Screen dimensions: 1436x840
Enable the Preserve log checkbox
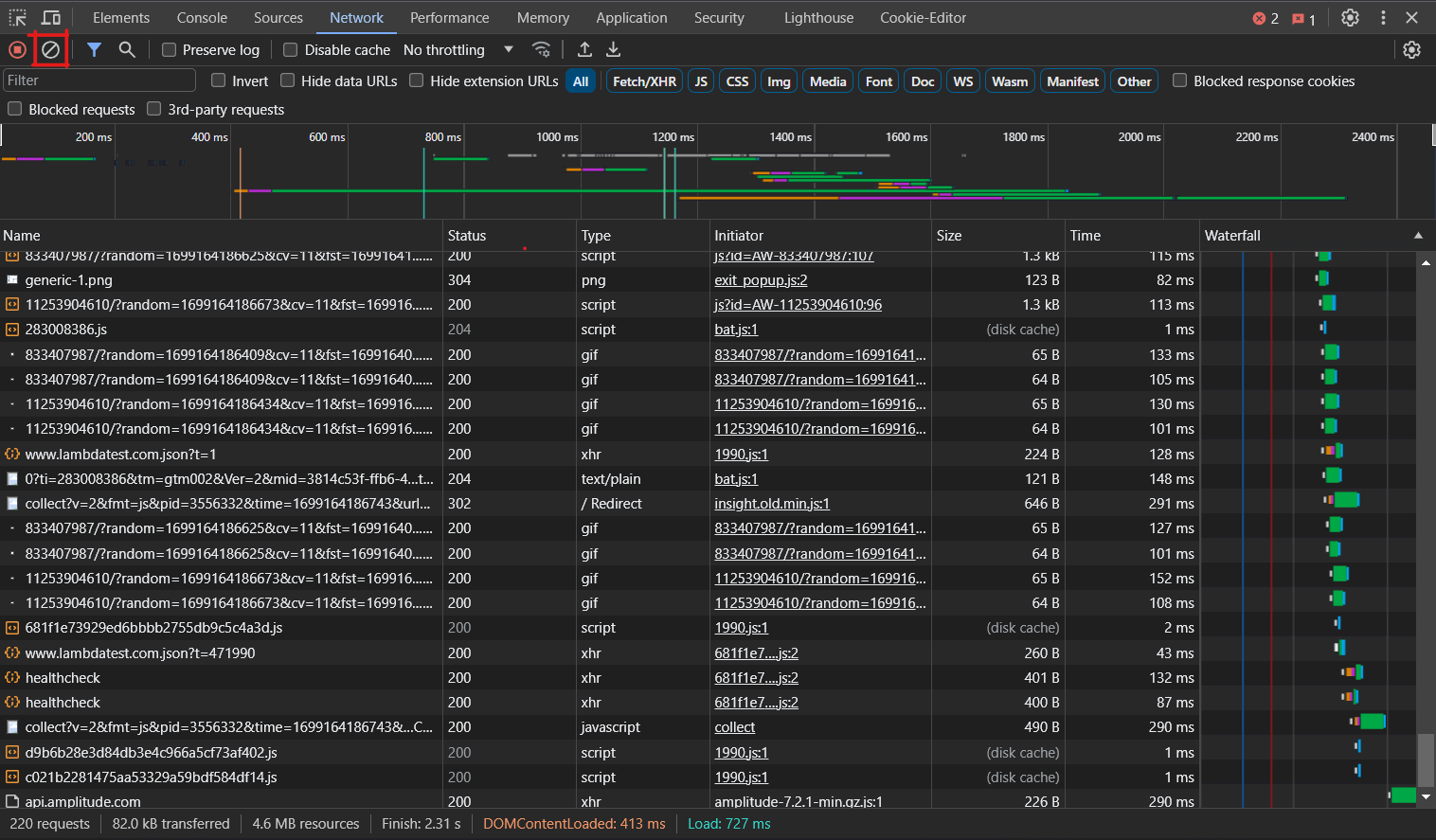pyautogui.click(x=170, y=50)
